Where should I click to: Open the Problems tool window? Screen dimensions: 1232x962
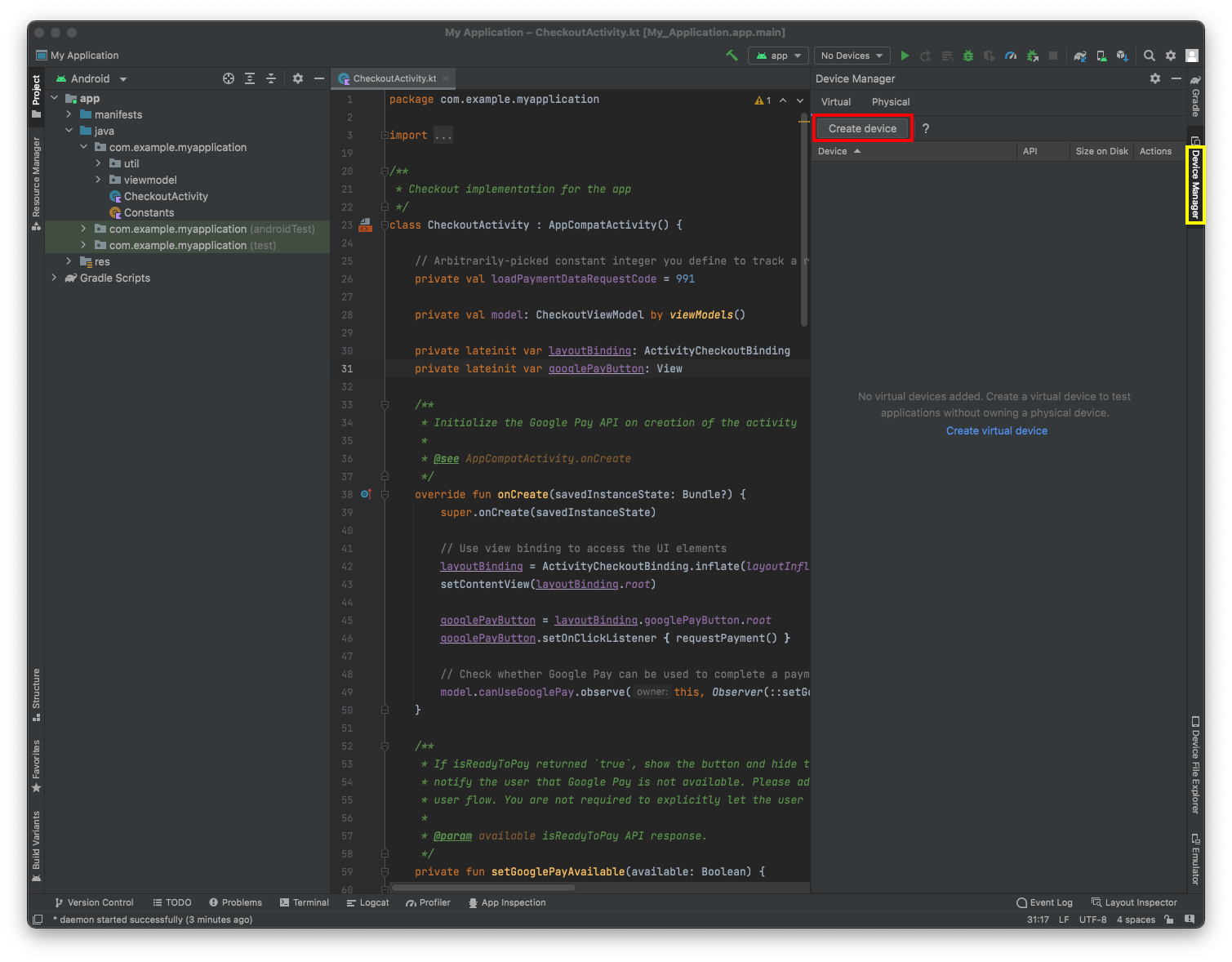pos(236,902)
